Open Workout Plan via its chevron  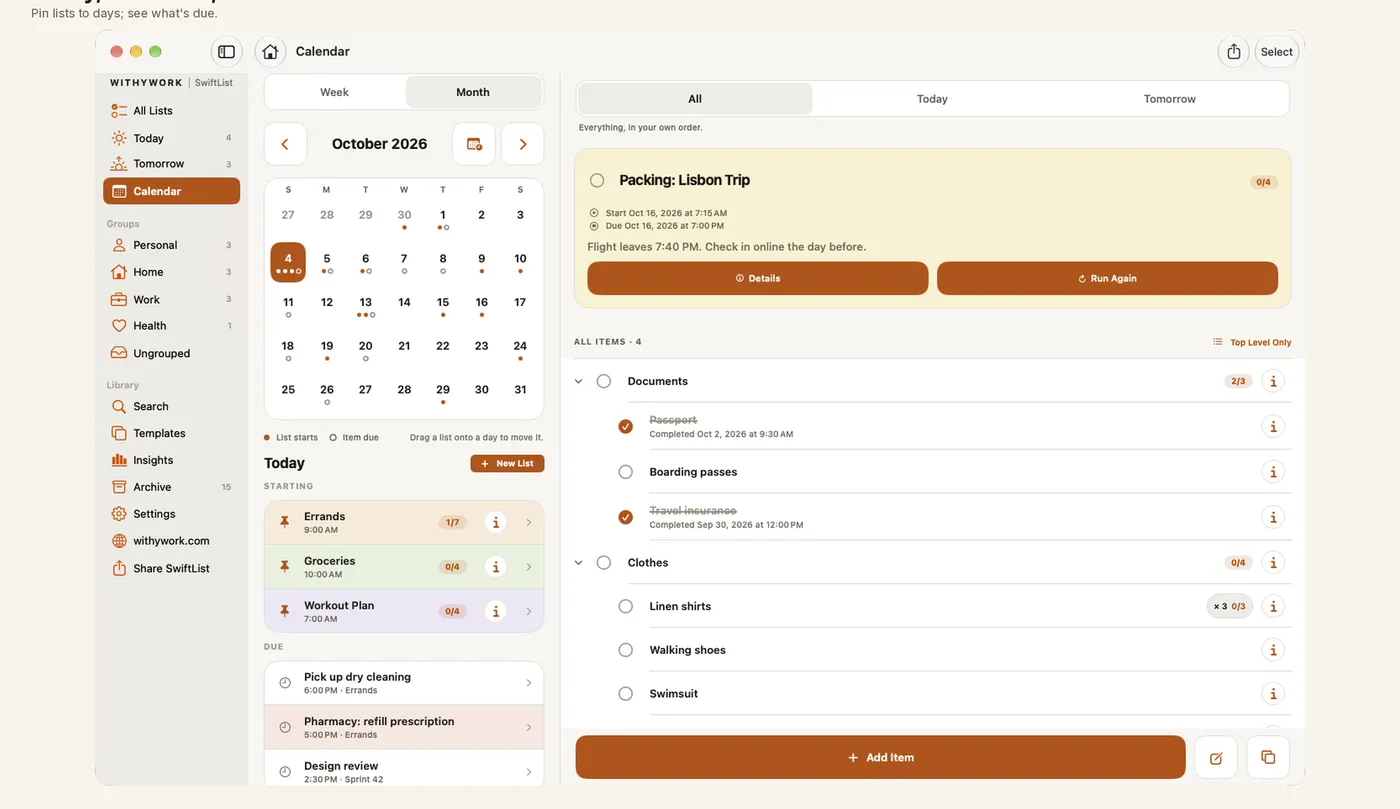click(529, 611)
